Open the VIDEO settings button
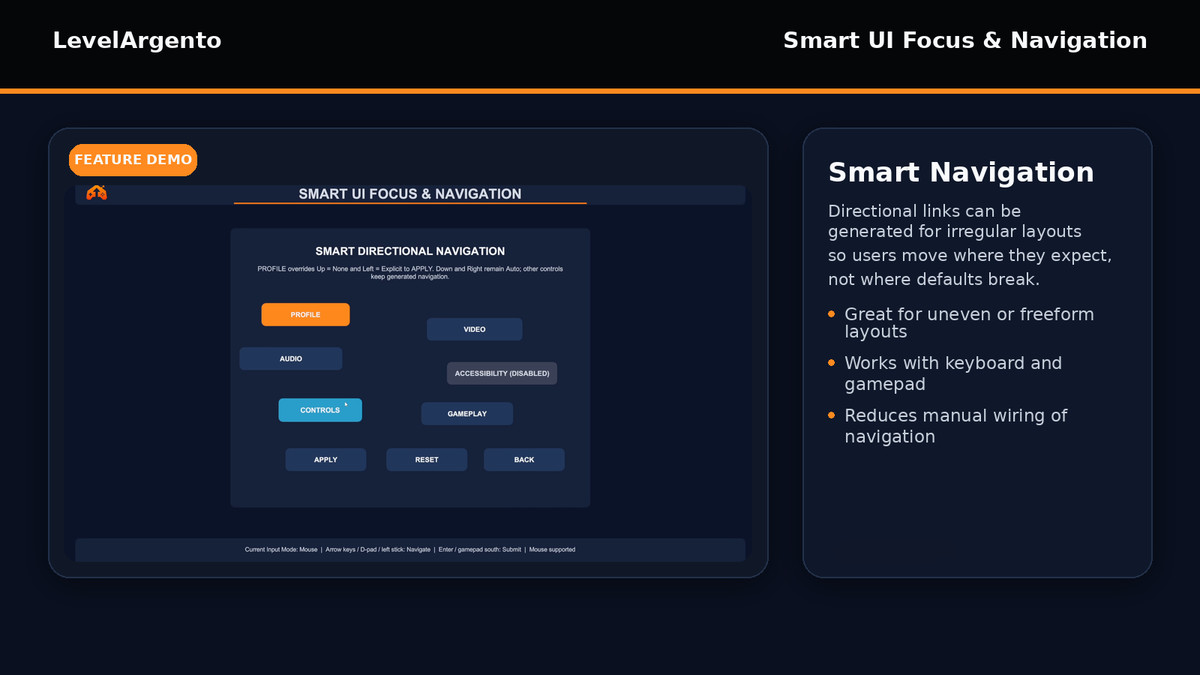The width and height of the screenshot is (1200, 675). pos(474,329)
